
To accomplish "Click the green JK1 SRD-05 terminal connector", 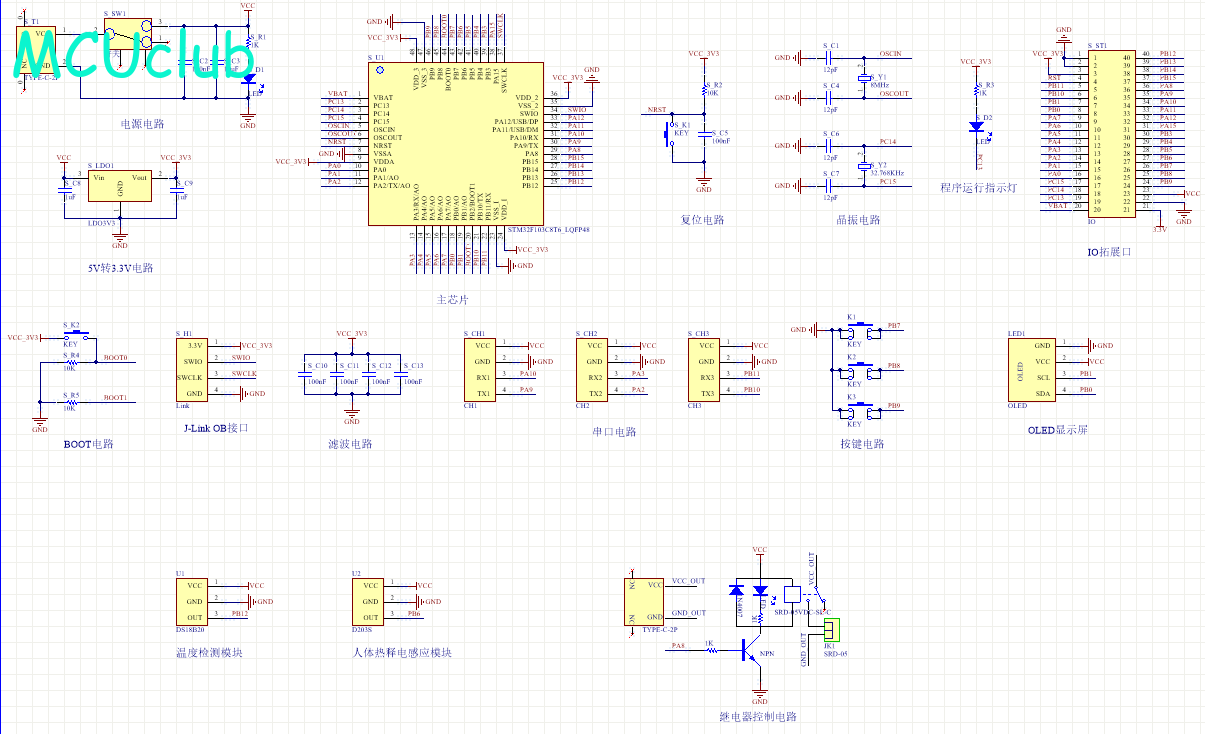I will pyautogui.click(x=829, y=629).
